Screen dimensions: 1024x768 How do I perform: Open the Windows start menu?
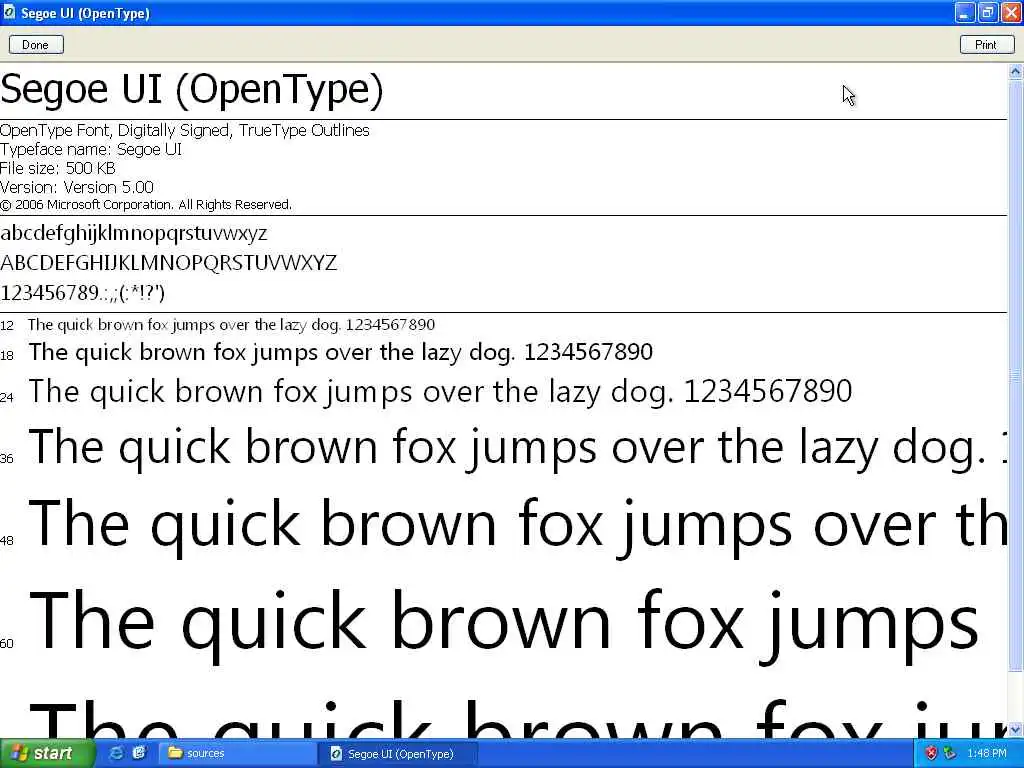coord(46,754)
